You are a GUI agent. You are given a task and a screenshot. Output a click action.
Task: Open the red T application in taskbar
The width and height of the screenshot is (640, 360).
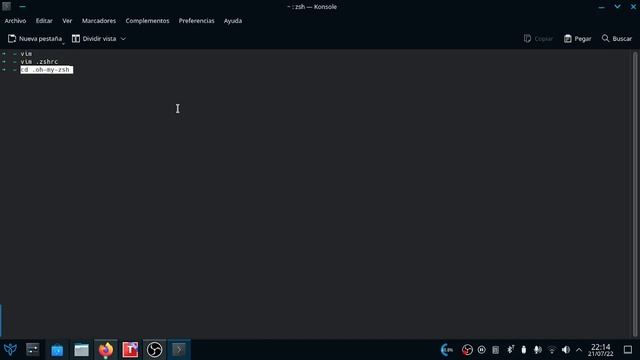(x=130, y=350)
